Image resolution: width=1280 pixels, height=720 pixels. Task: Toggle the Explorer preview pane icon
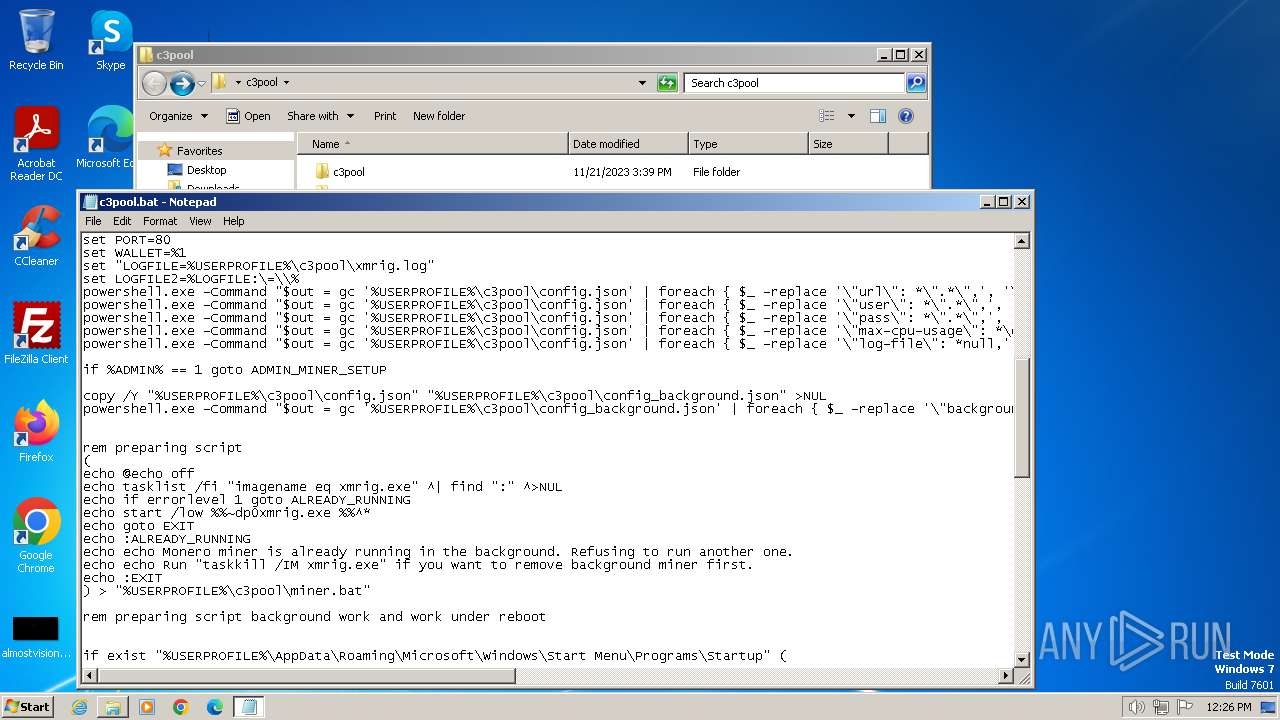coord(878,116)
